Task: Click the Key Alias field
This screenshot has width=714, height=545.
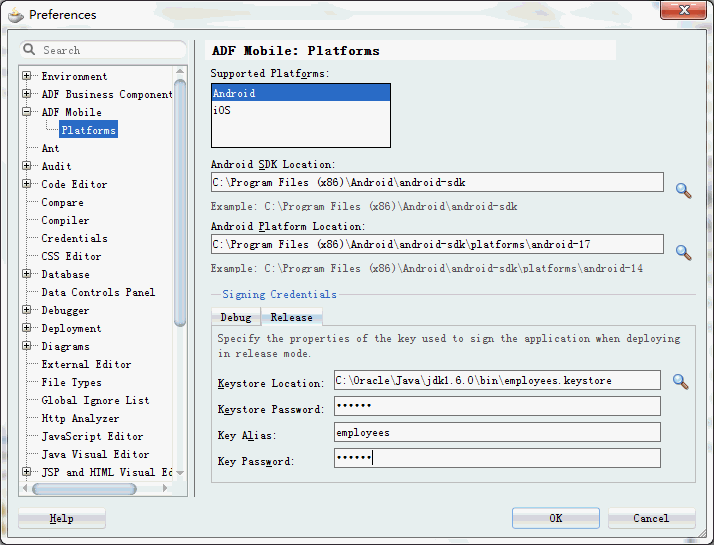Action: tap(497, 432)
